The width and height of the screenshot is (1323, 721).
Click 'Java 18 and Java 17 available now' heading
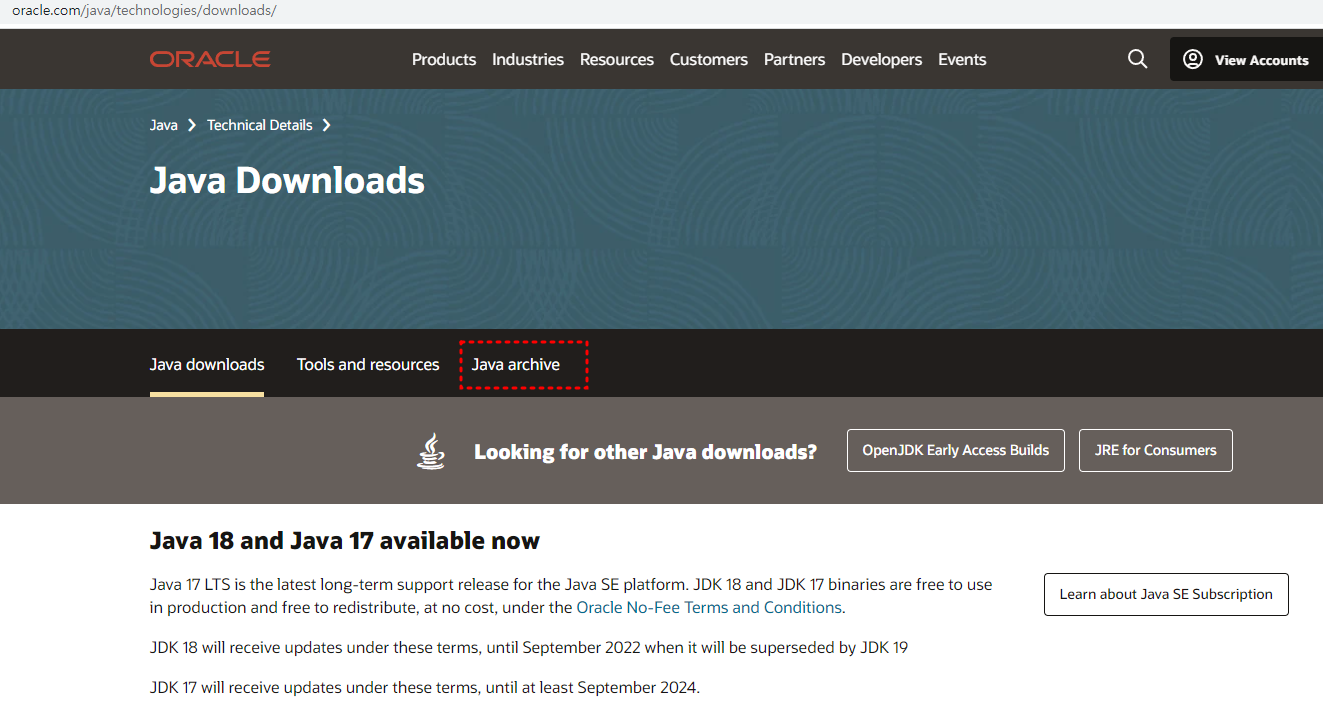pyautogui.click(x=345, y=541)
